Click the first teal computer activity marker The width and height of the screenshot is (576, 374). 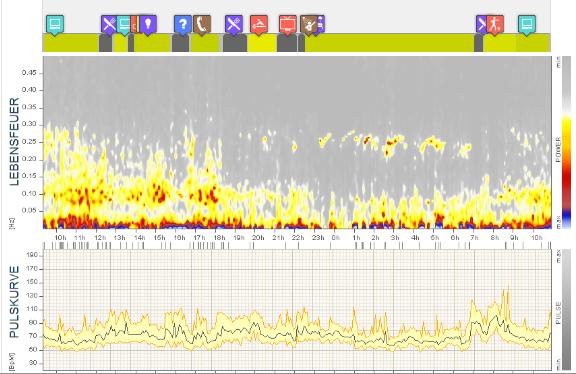(55, 24)
